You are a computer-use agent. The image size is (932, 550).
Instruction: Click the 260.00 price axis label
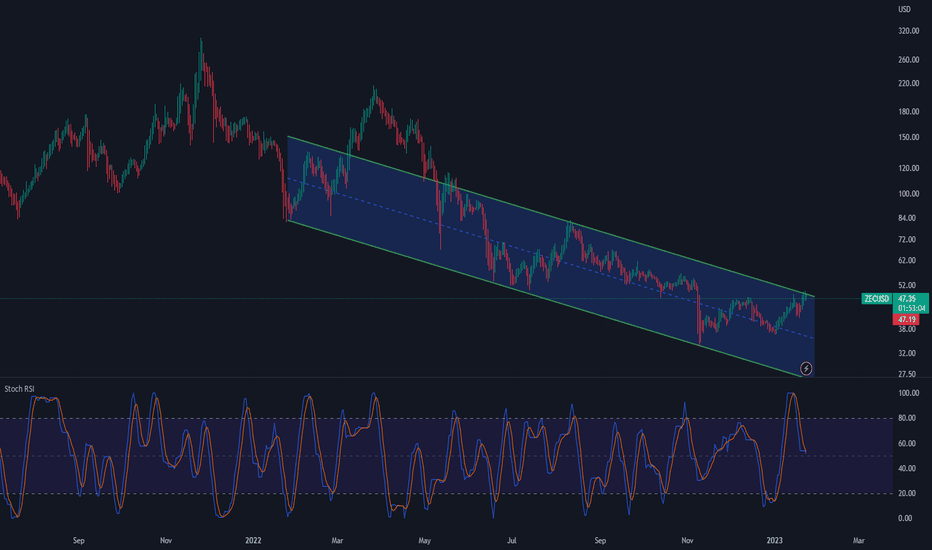click(x=908, y=60)
